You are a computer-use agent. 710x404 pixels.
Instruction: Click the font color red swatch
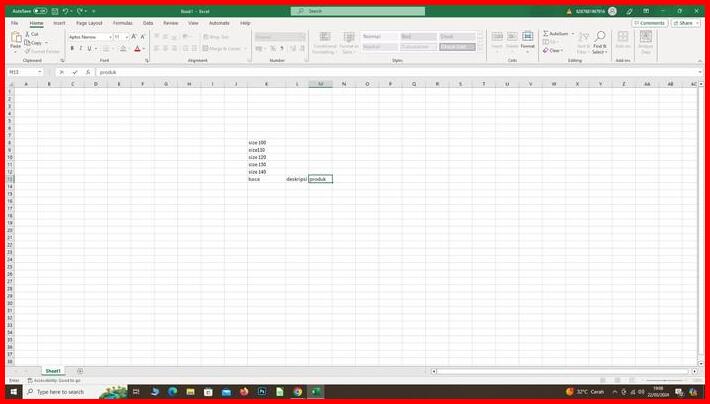tap(137, 48)
